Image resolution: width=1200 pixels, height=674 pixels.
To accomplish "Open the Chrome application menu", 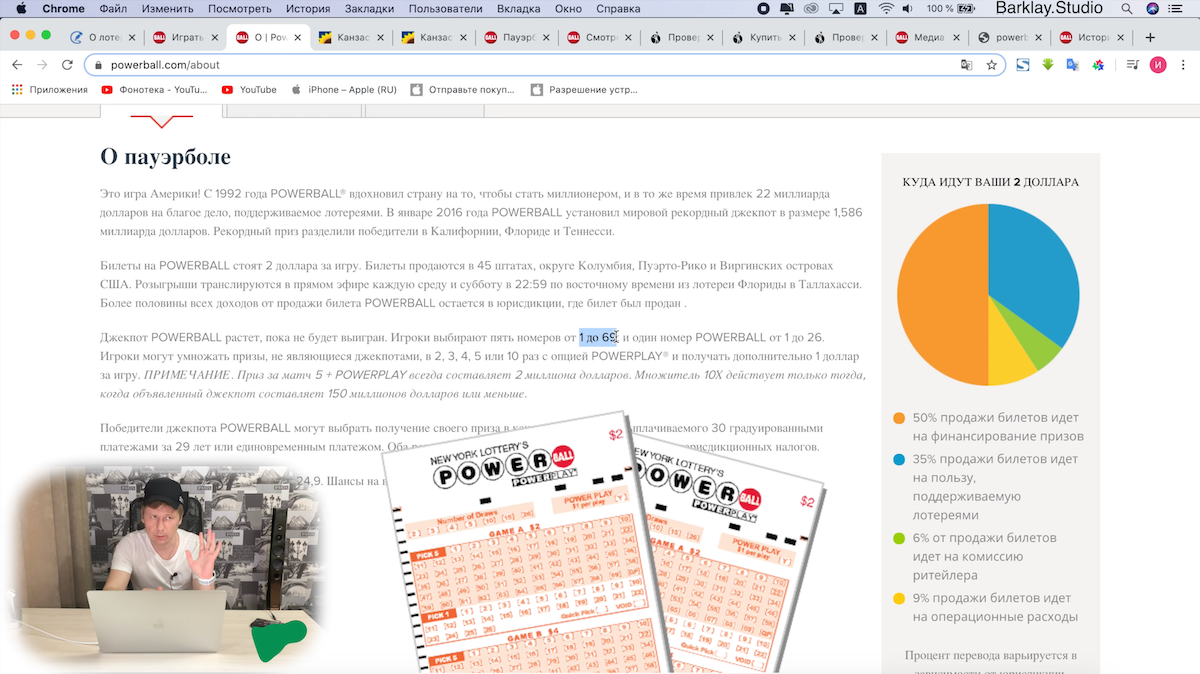I will coord(63,9).
